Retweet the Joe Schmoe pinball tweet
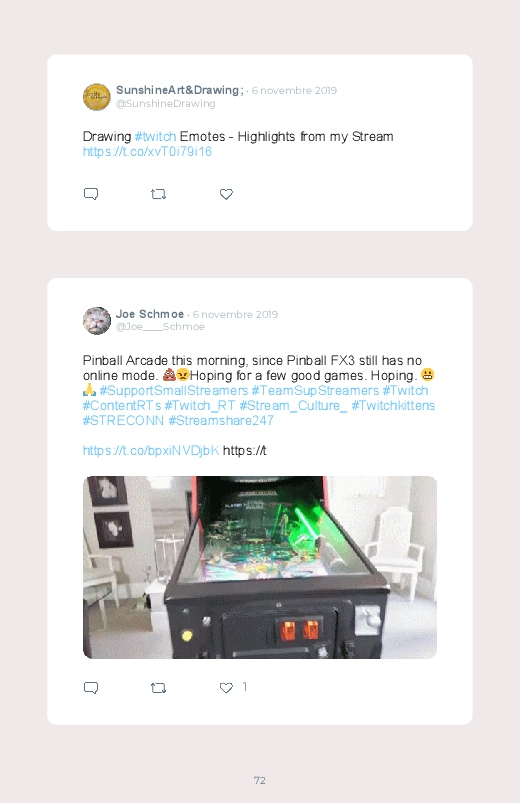 click(x=158, y=687)
